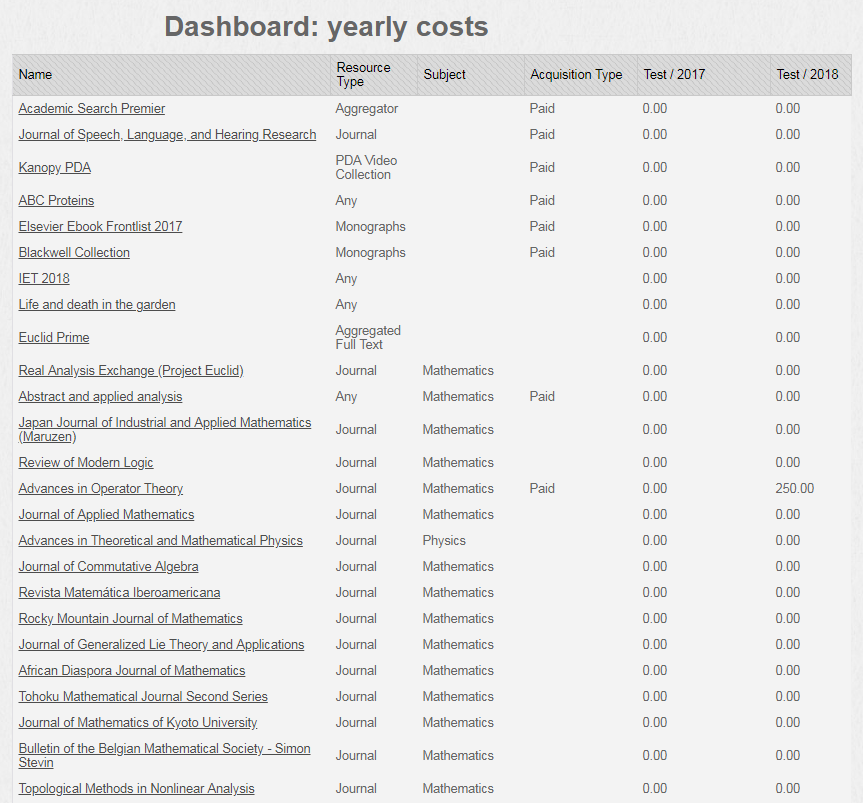
Task: Open Rocky Mountain Journal of Mathematics
Action: pos(130,618)
